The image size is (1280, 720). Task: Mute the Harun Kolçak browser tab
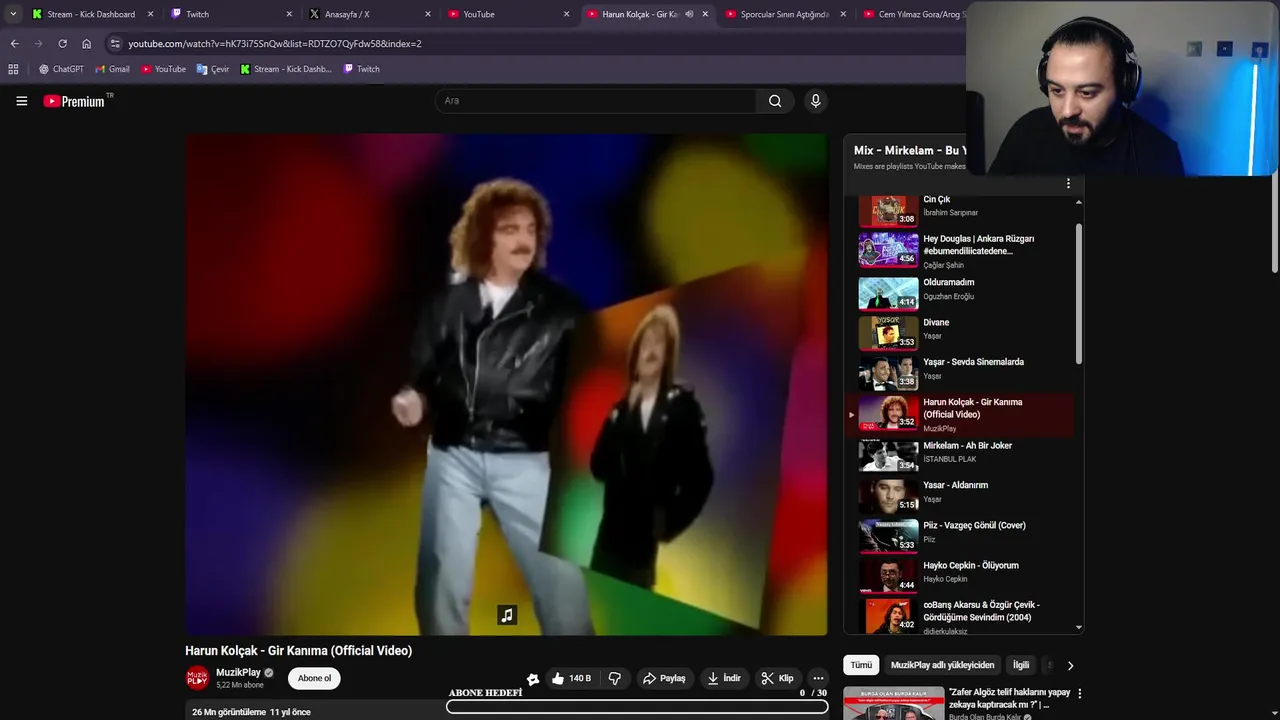point(689,14)
